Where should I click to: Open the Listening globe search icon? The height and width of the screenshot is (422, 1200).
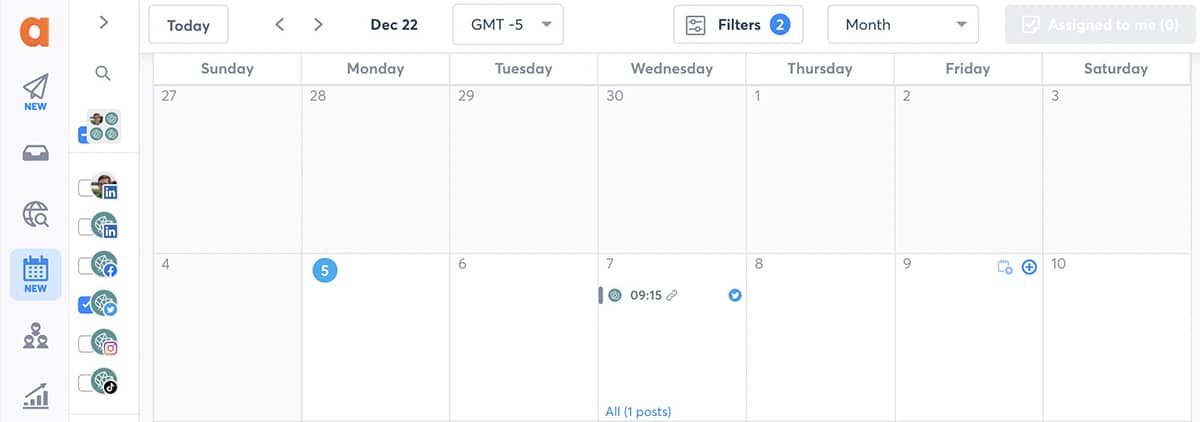(35, 213)
